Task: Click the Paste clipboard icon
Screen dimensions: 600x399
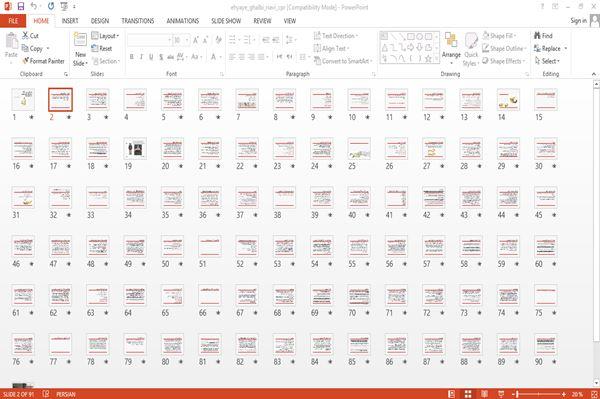Action: [x=11, y=41]
